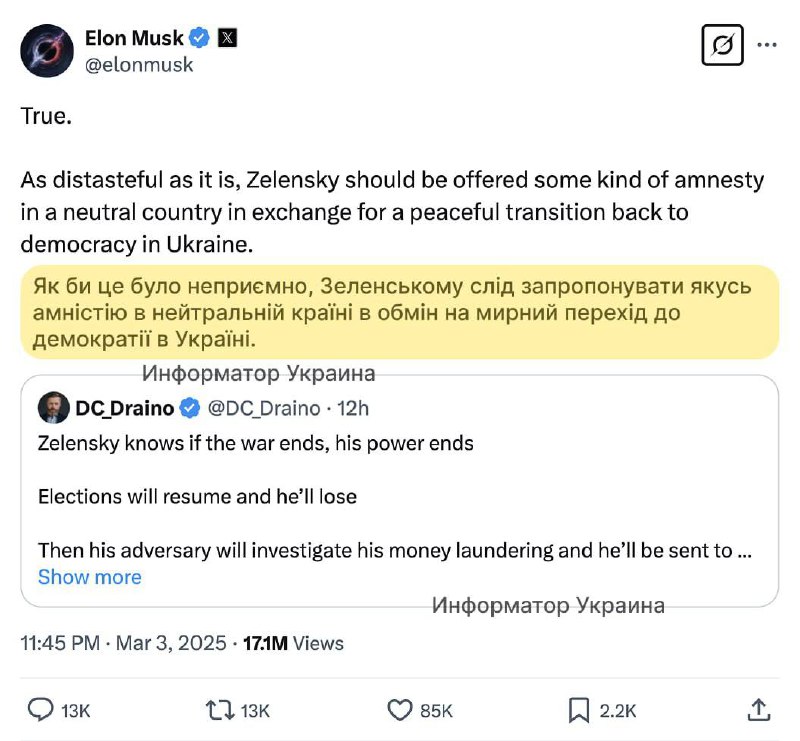
Task: Repost this tweet via retweet icon
Action: click(x=218, y=710)
